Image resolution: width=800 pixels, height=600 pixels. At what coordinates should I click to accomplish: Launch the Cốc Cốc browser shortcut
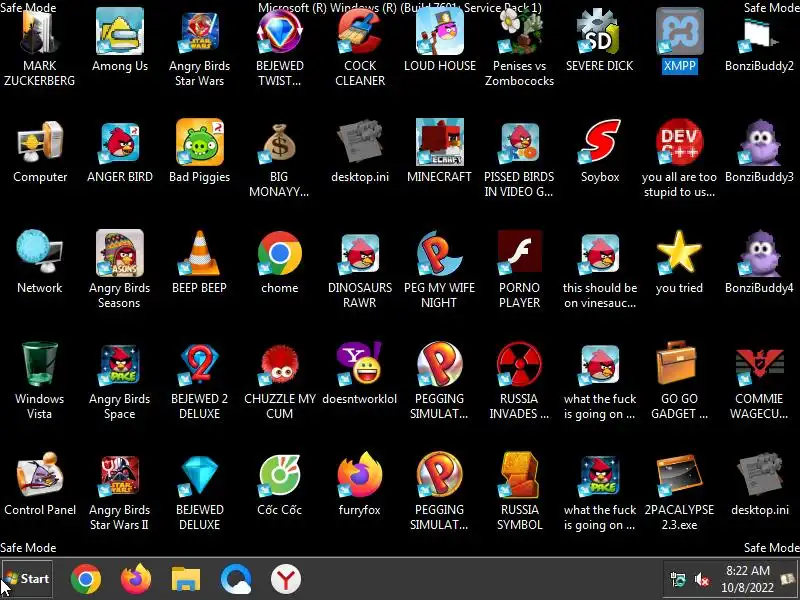coord(280,476)
